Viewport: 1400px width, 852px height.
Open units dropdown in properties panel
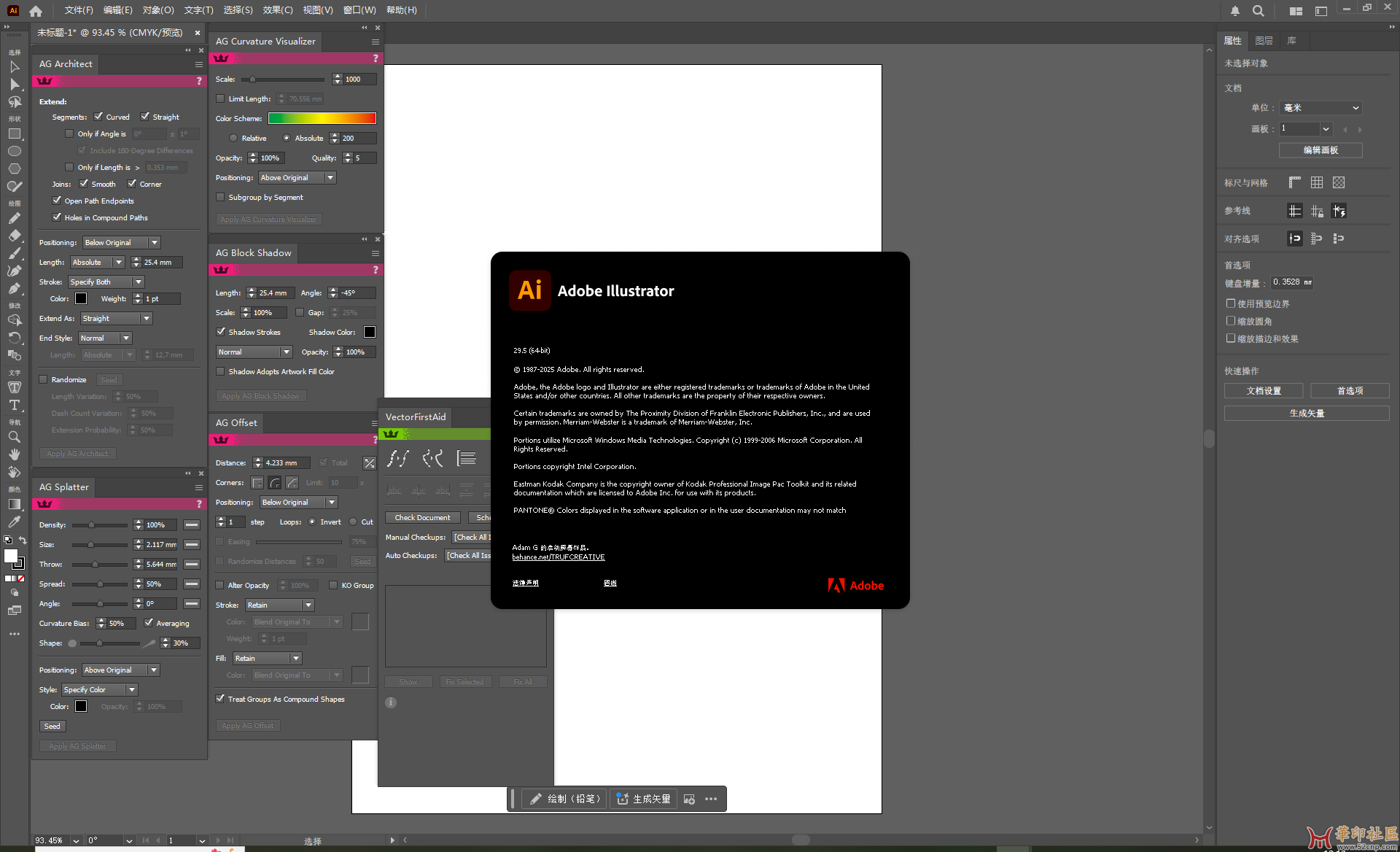coord(1321,107)
